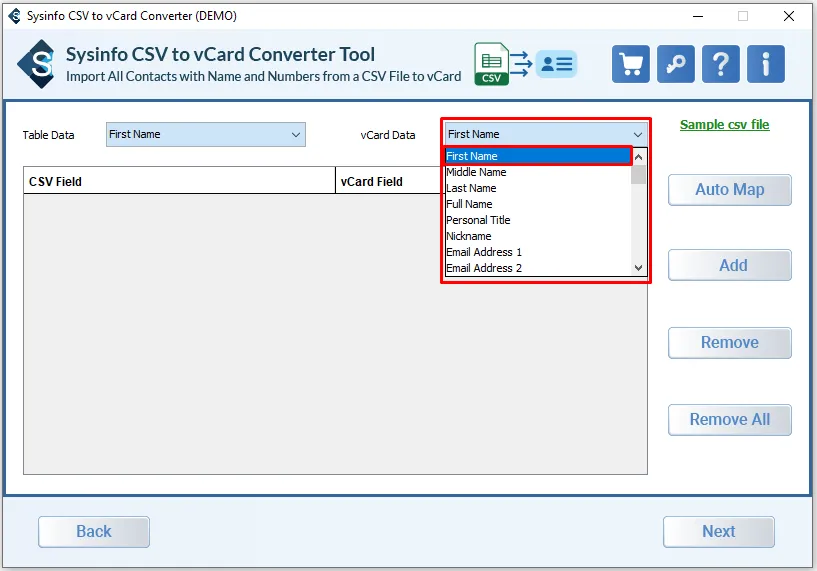Click the Remove button
817x571 pixels.
729,343
